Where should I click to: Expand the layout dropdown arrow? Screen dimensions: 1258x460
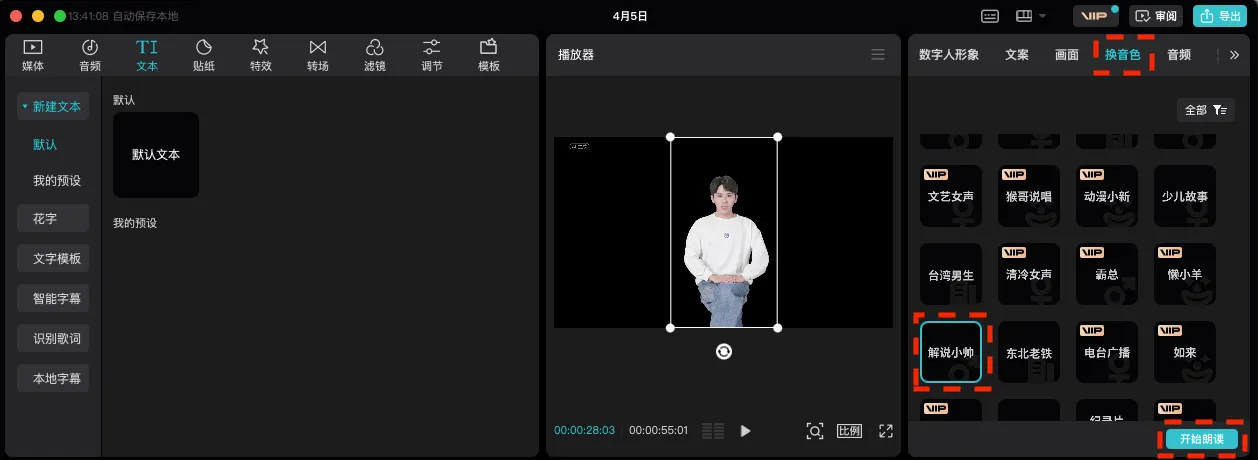click(x=1043, y=16)
